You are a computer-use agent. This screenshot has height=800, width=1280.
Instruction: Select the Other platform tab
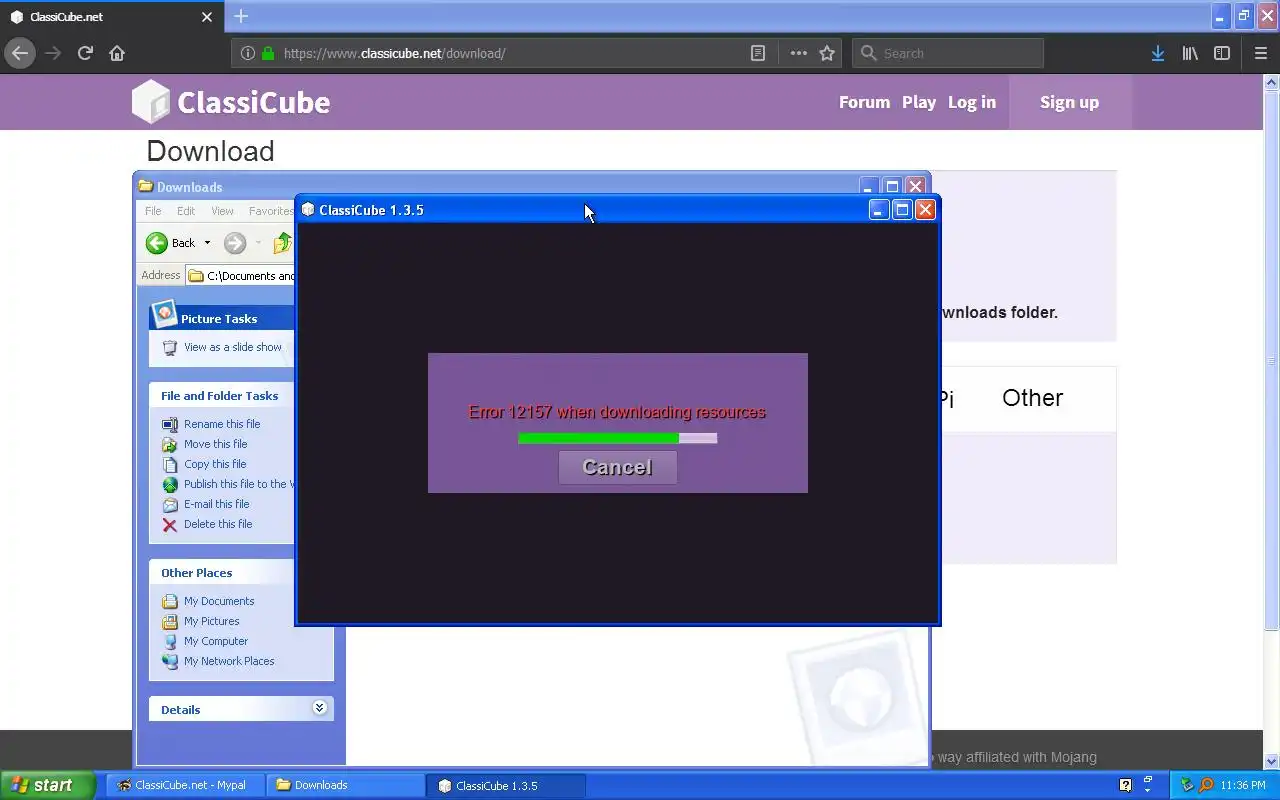(1032, 398)
